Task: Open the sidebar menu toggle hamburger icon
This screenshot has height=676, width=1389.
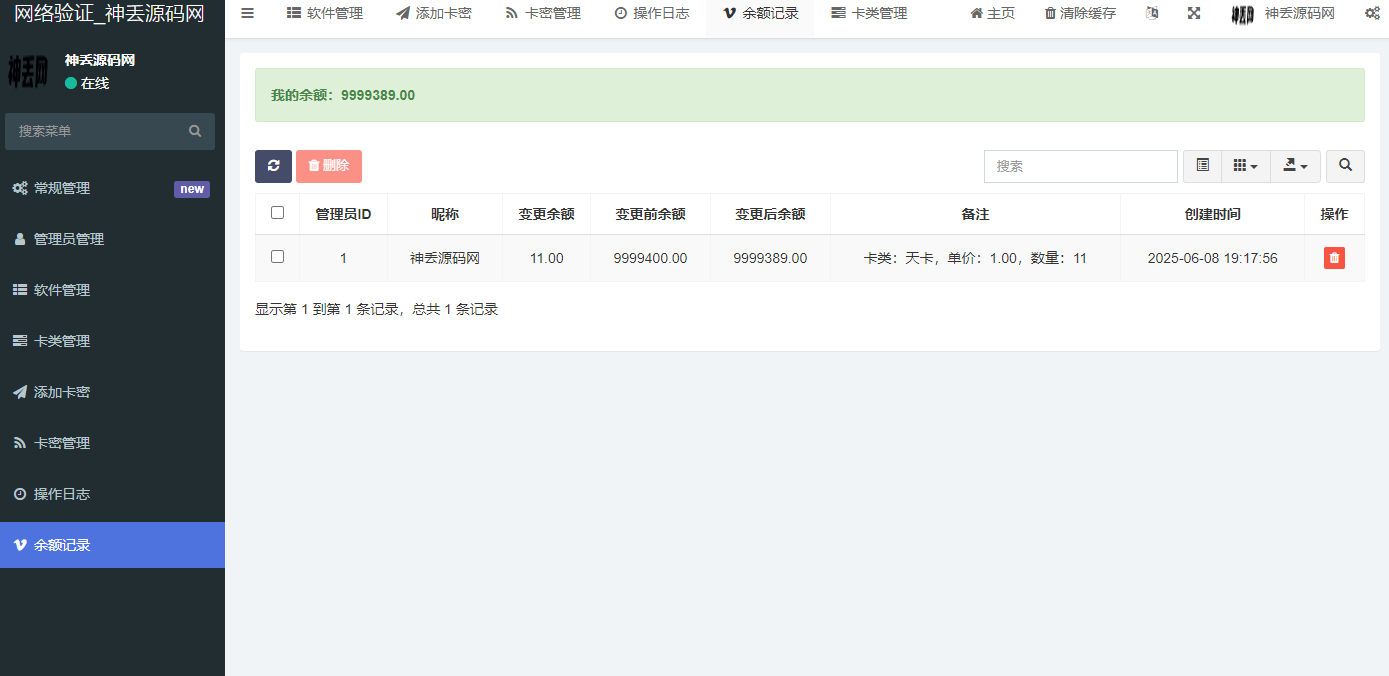Action: click(247, 13)
